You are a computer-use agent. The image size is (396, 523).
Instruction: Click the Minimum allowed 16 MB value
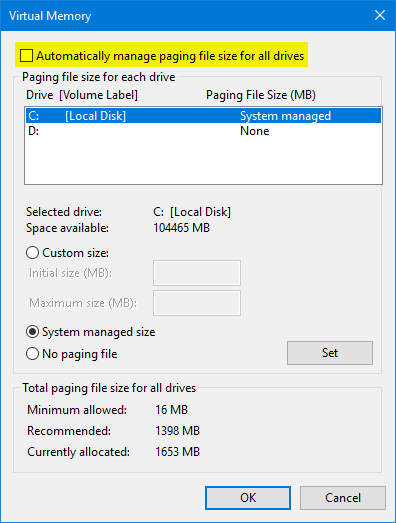click(x=171, y=410)
